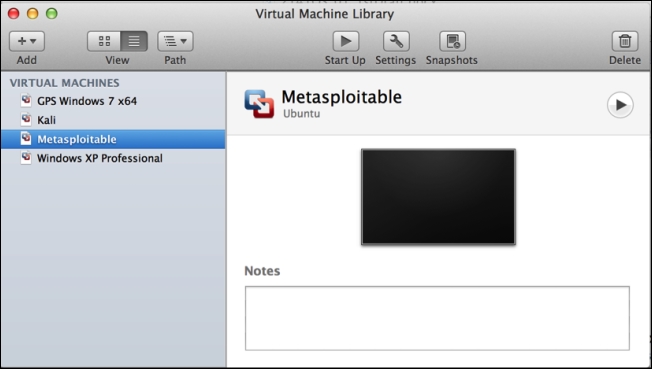
Task: Open the Snapshots toolbar icon
Action: [x=452, y=41]
